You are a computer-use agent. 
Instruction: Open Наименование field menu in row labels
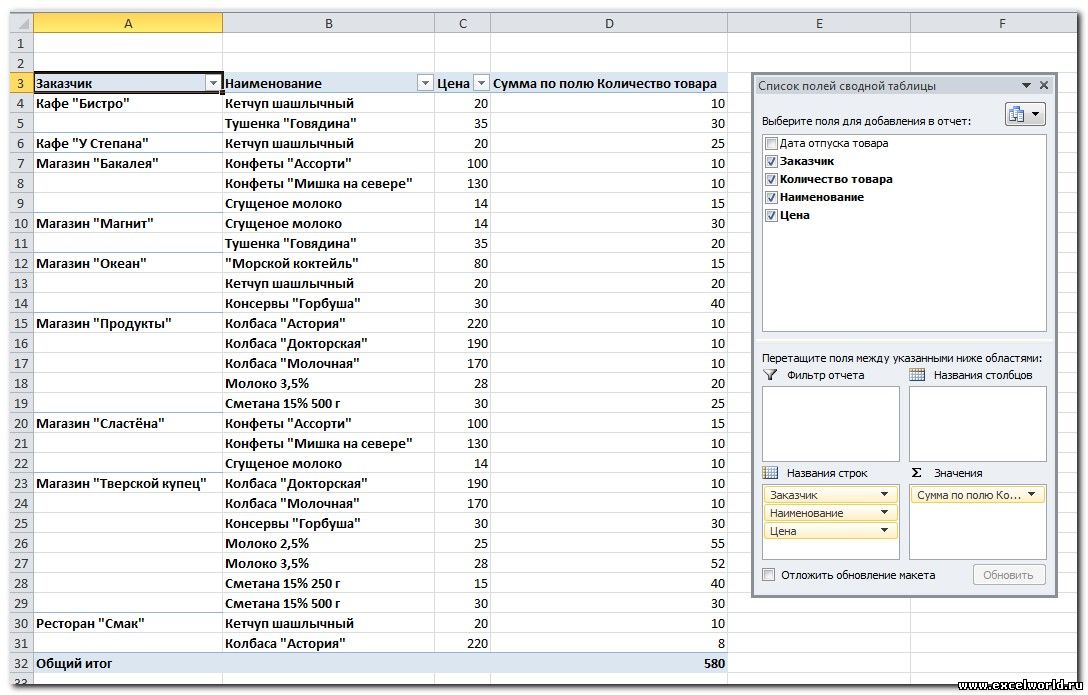pyautogui.click(x=885, y=513)
